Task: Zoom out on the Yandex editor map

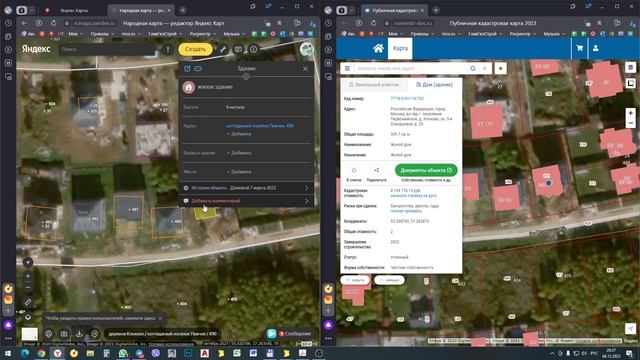Action: coord(28,287)
